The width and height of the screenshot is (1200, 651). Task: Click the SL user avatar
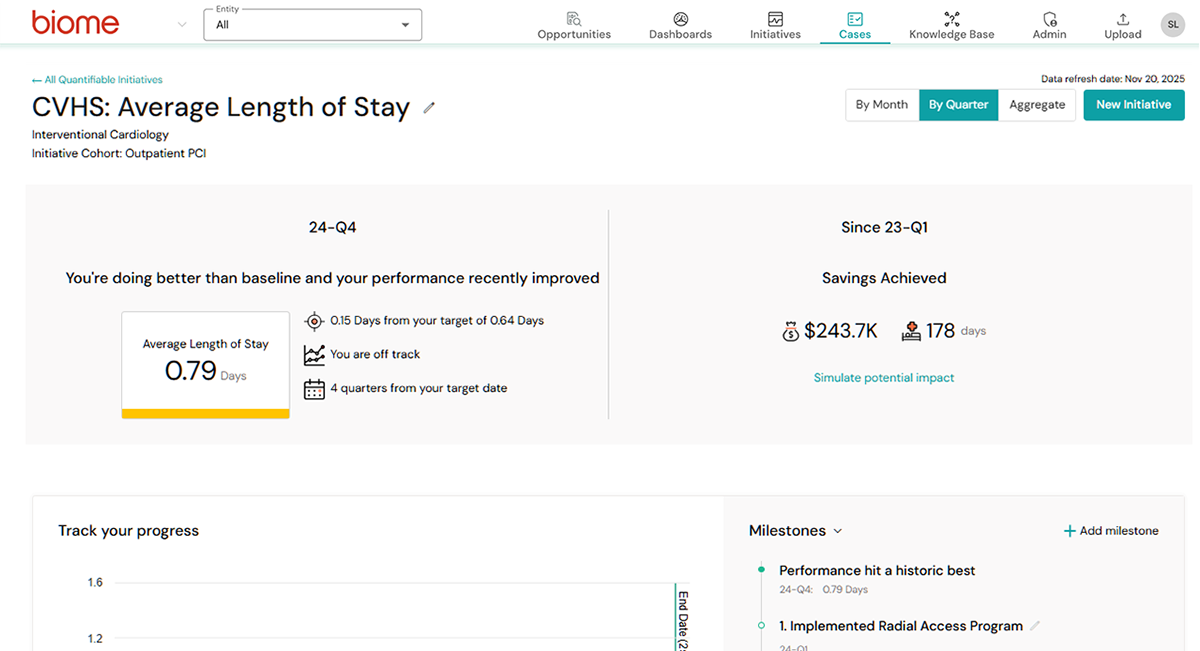tap(1172, 24)
